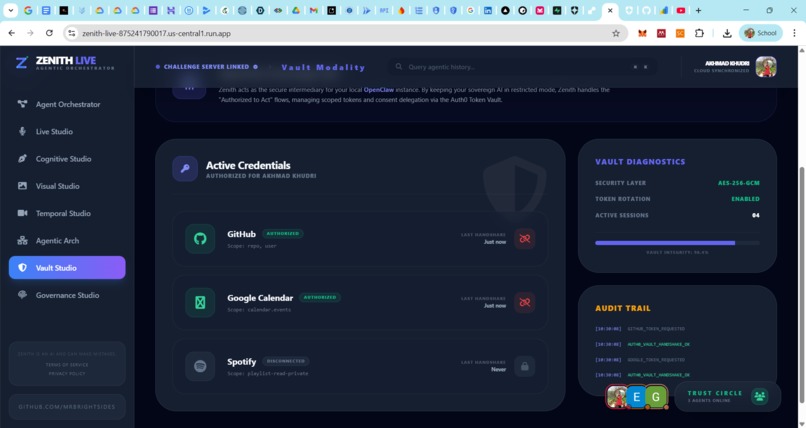Follow the OpenClaw link

[378, 89]
